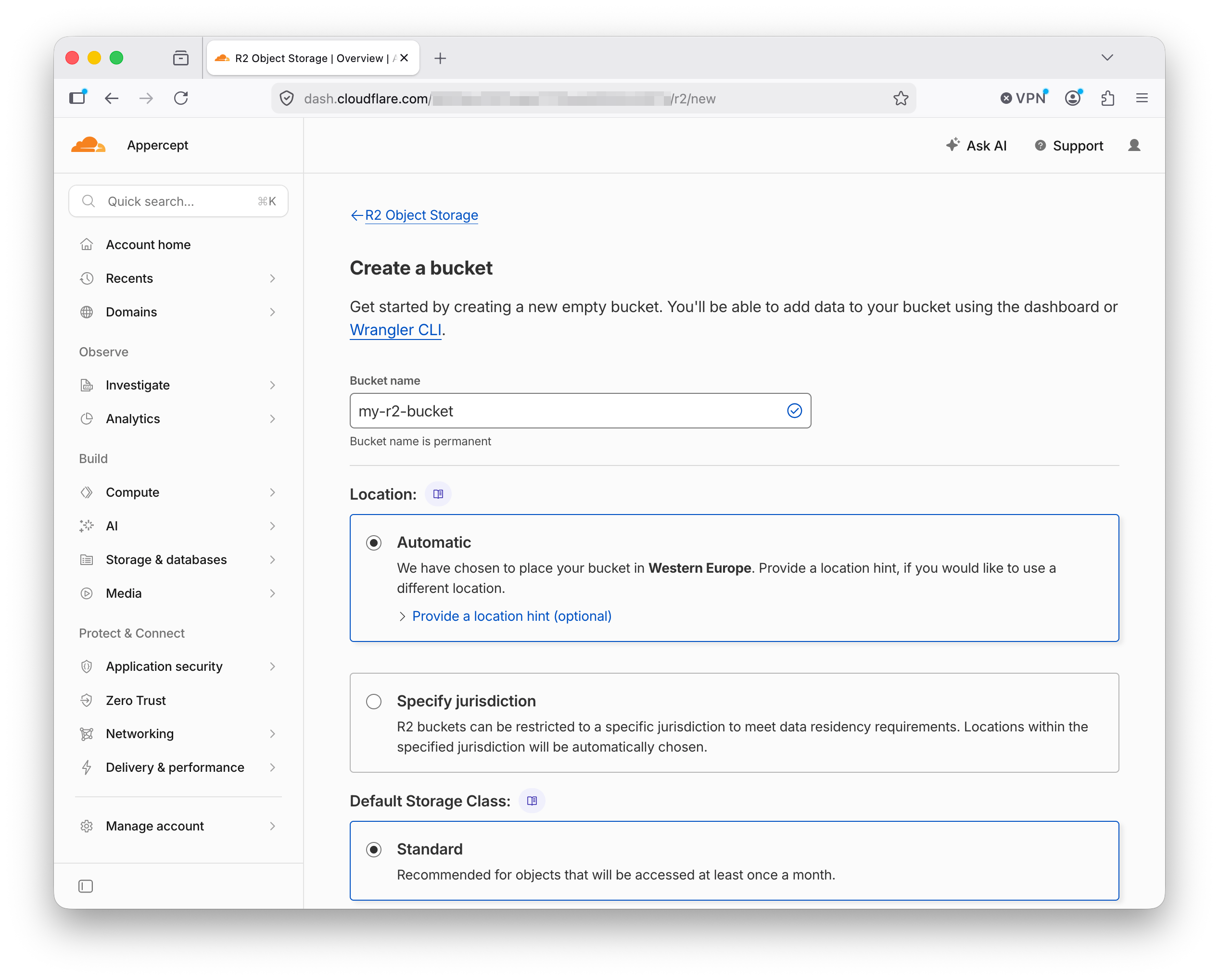Screen dimensions: 1219x980
Task: Click the Quick search magnifier icon
Action: (x=88, y=201)
